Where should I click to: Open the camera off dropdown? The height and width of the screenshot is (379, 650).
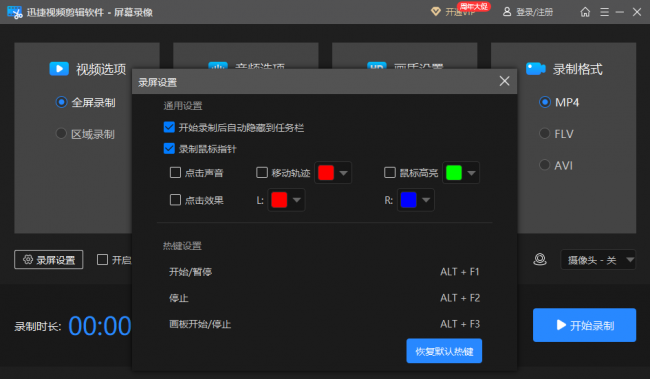[598, 260]
